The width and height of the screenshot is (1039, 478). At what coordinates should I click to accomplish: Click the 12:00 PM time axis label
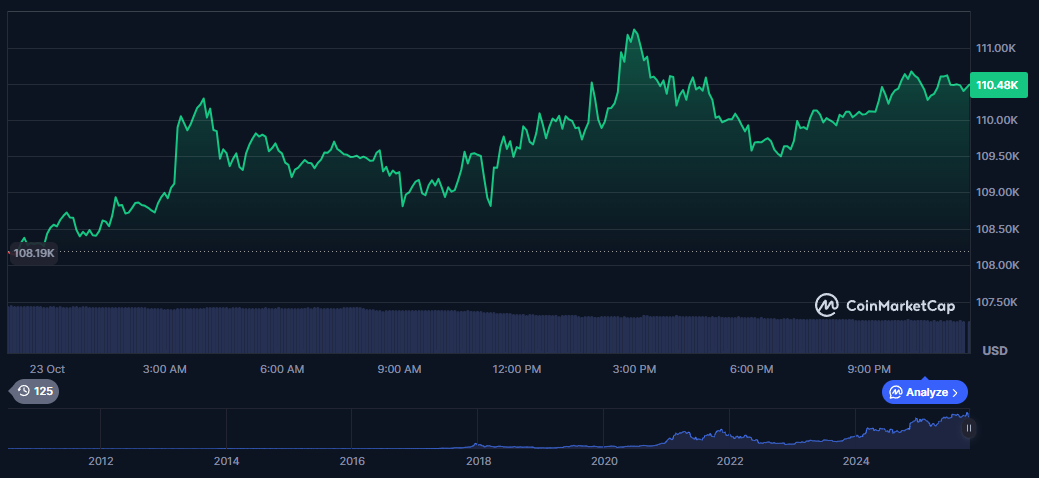(517, 369)
